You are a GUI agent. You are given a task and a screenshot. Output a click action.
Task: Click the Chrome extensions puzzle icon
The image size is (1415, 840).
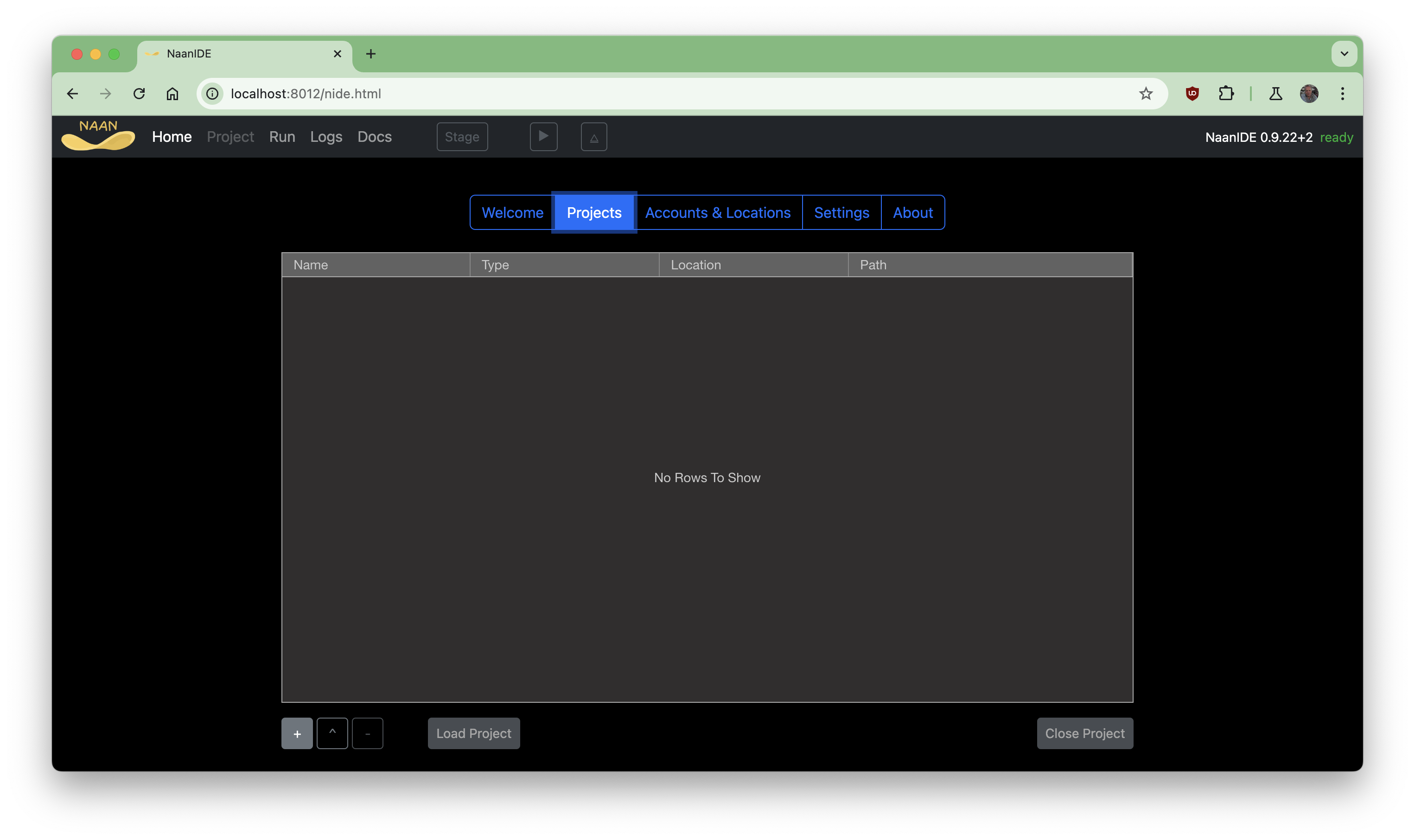tap(1226, 93)
